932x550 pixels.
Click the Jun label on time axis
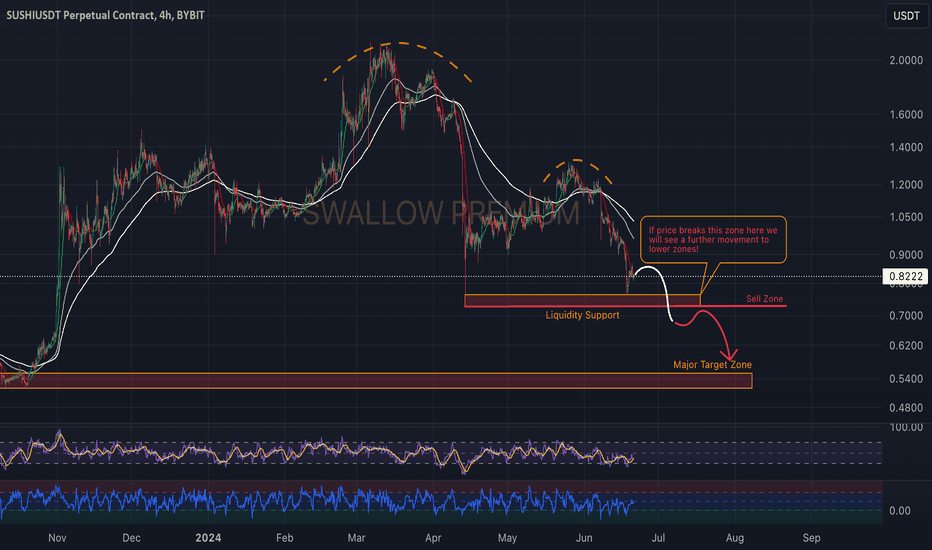584,538
